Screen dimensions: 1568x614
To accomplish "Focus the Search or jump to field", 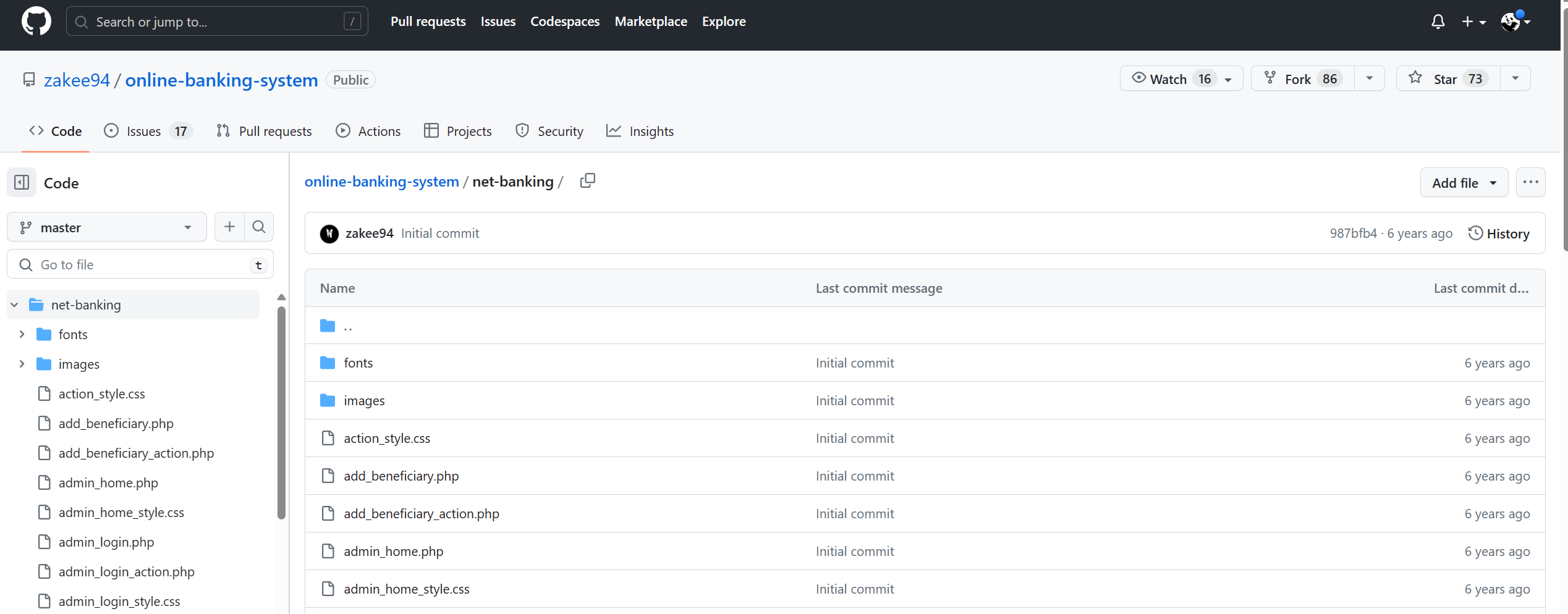I will click(x=217, y=22).
